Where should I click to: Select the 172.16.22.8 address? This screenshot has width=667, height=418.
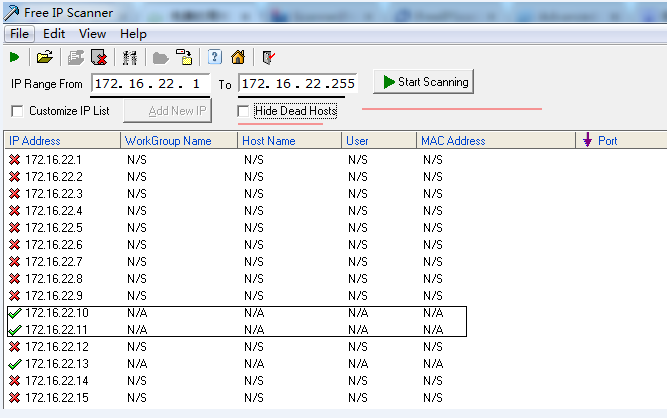[x=54, y=279]
